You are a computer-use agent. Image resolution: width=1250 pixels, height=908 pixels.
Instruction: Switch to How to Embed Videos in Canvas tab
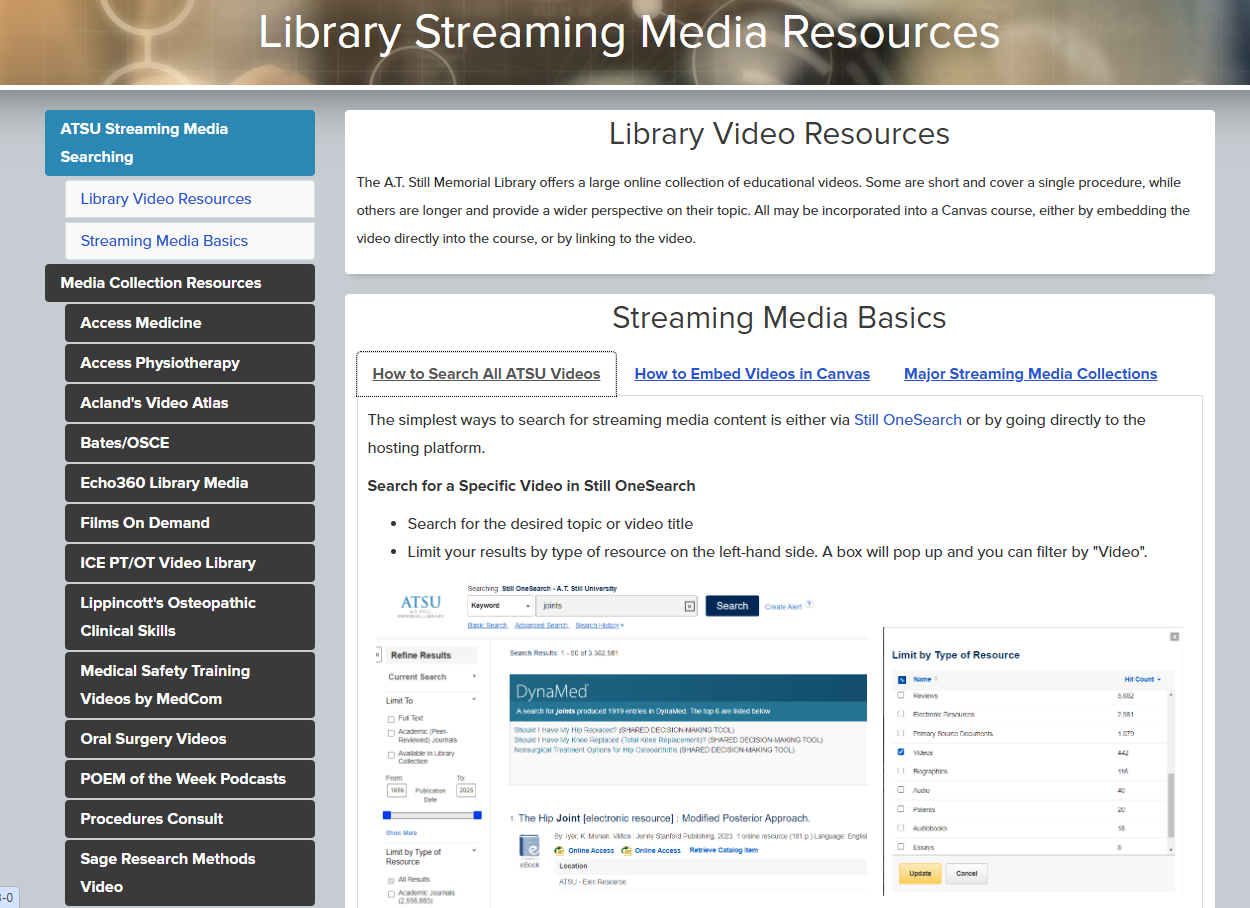(752, 374)
